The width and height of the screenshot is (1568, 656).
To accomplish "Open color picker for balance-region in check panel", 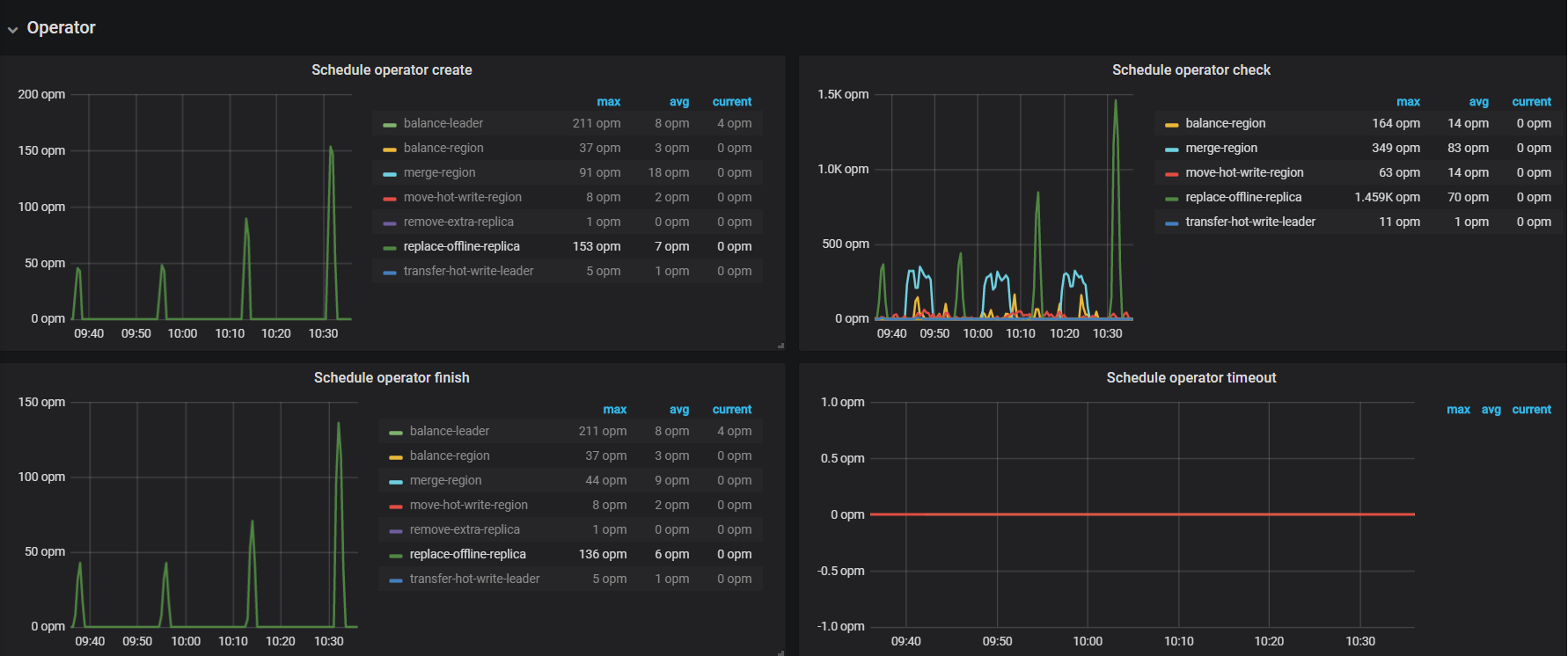I will pyautogui.click(x=1171, y=125).
